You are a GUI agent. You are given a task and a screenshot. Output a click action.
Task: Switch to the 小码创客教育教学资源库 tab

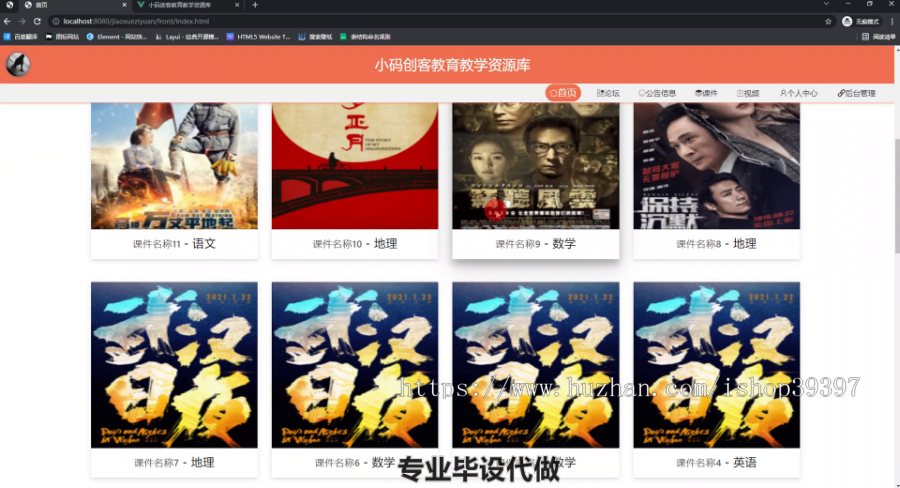pos(187,5)
